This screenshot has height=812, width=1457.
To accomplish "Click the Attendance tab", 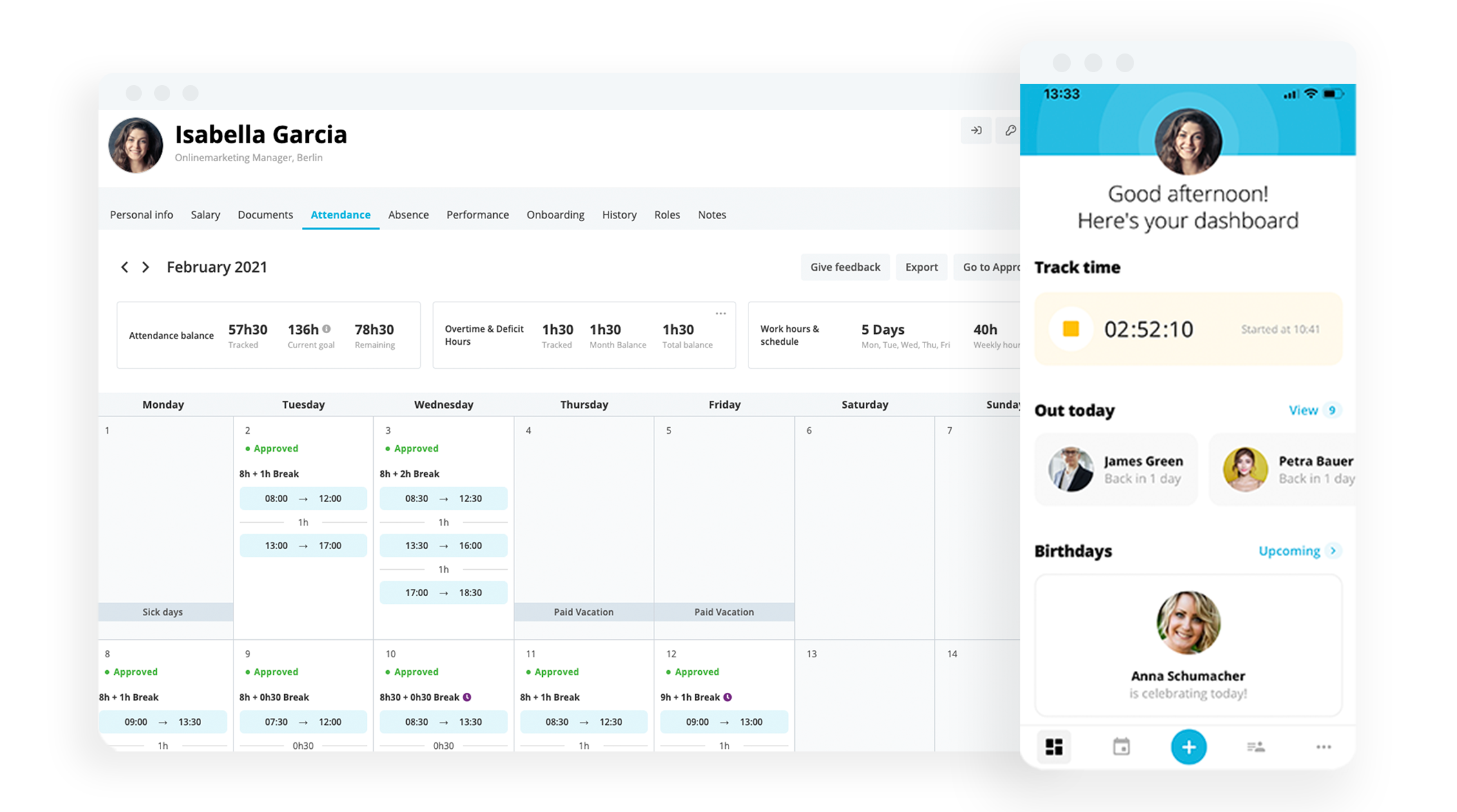I will 339,214.
